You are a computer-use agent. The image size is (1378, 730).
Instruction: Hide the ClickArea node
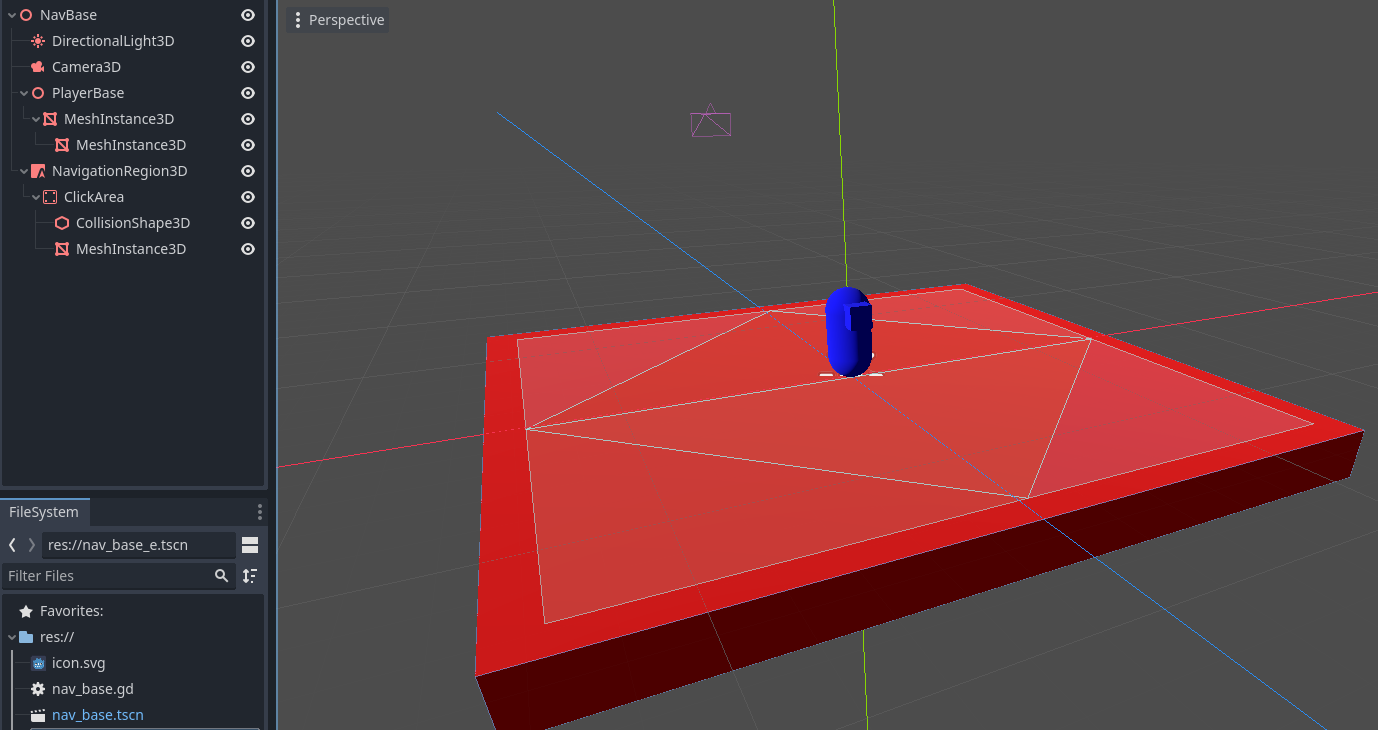[248, 197]
